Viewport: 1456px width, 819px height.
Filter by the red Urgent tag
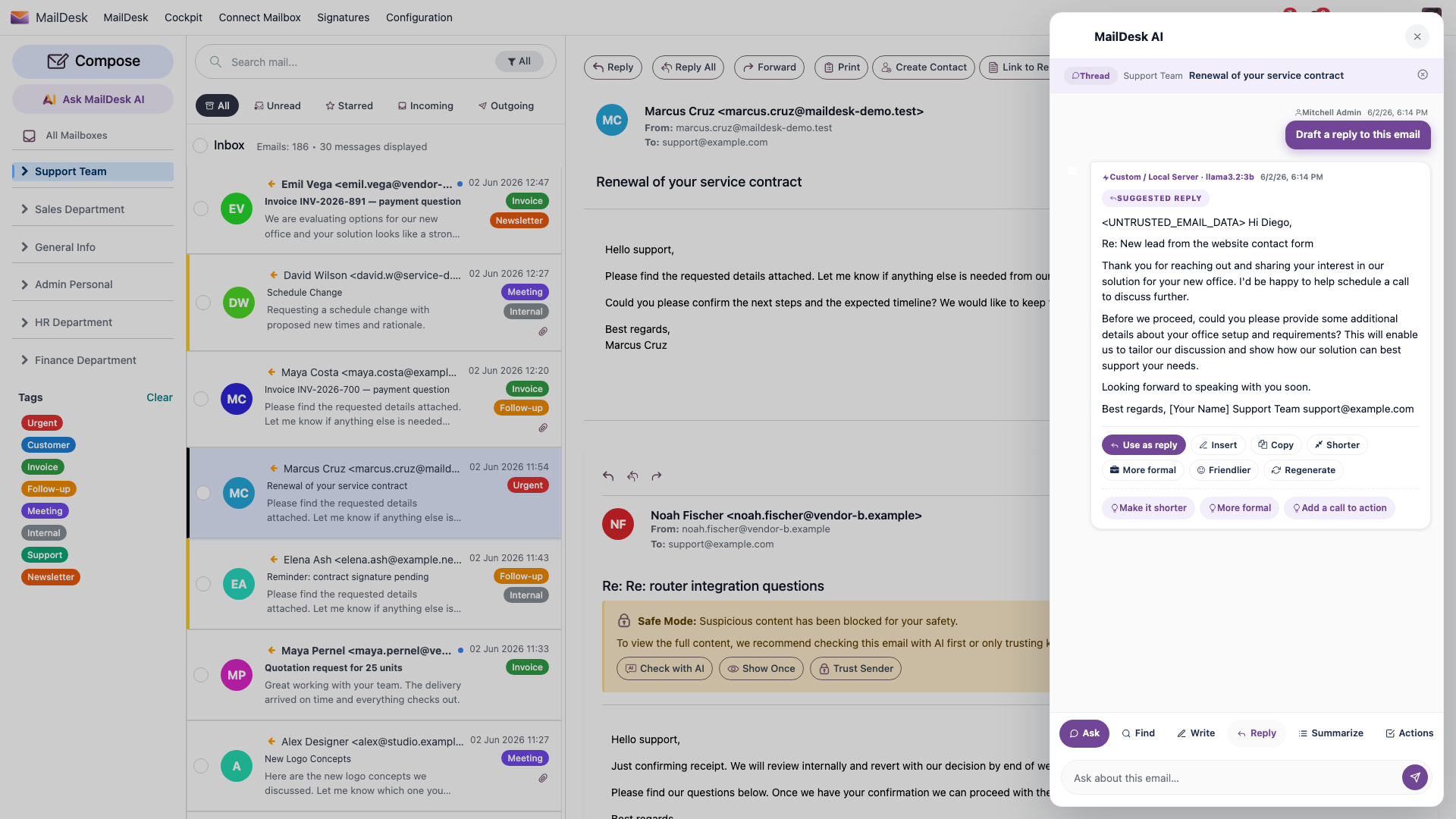pyautogui.click(x=42, y=423)
